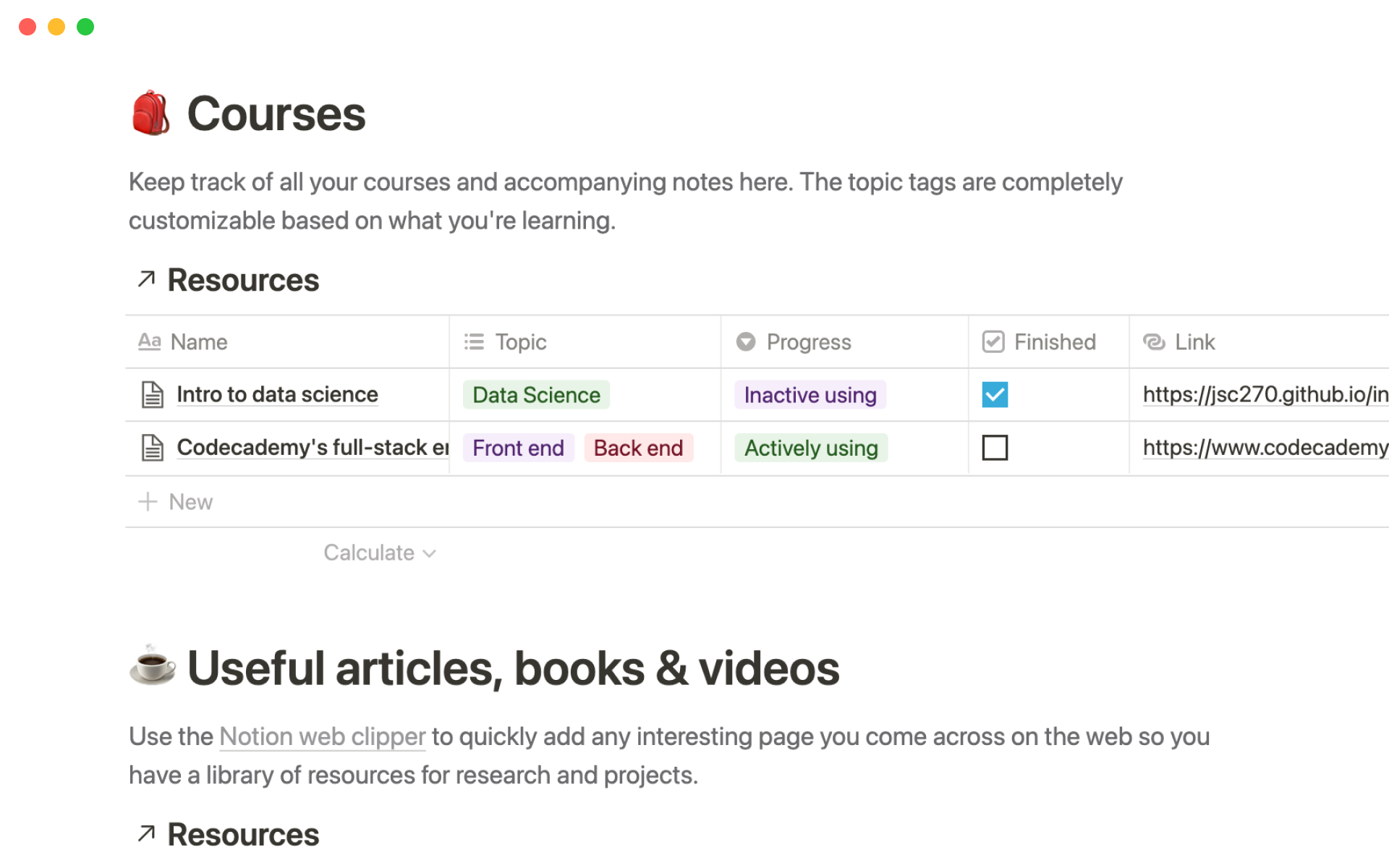
Task: Click the Progress property icon in the header
Action: tap(746, 341)
